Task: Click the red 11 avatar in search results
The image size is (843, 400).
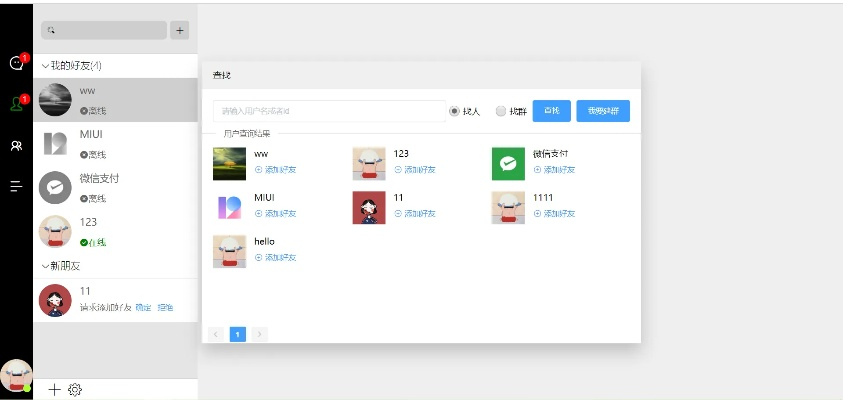Action: tap(369, 208)
